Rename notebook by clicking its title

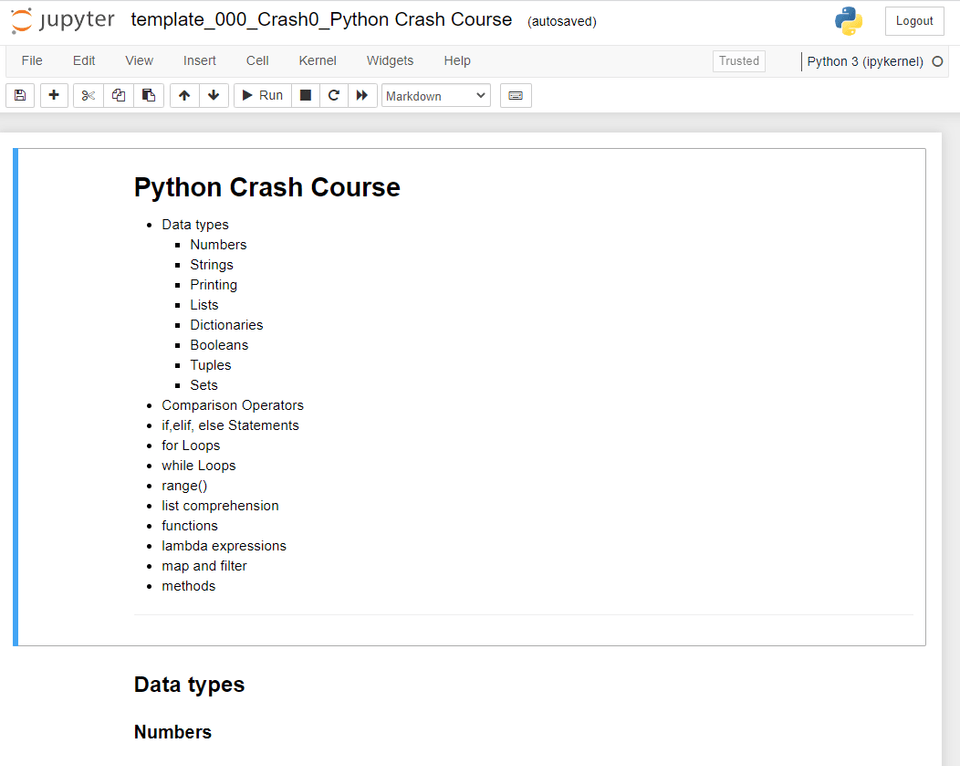[321, 20]
